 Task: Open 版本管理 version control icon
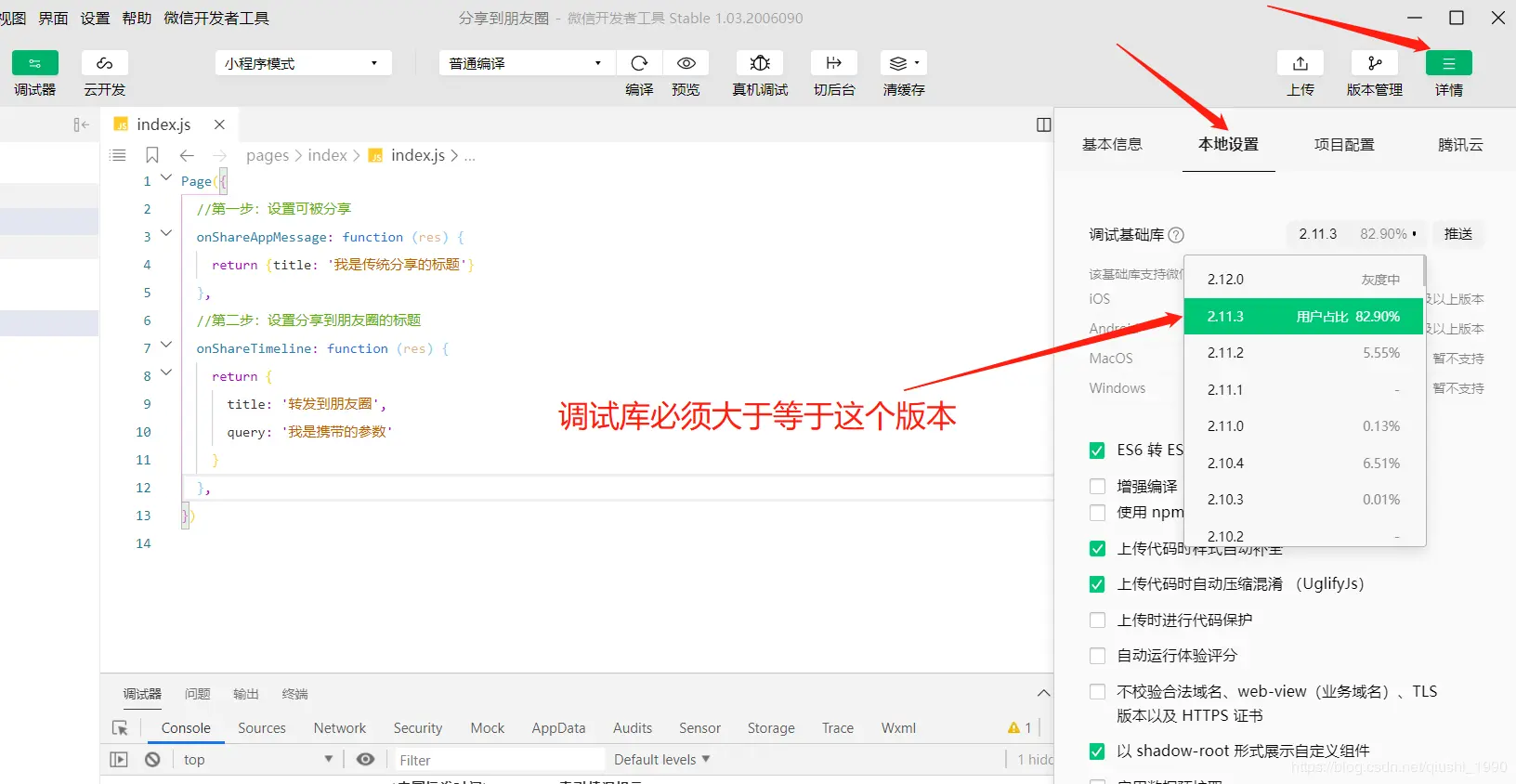tap(1375, 63)
